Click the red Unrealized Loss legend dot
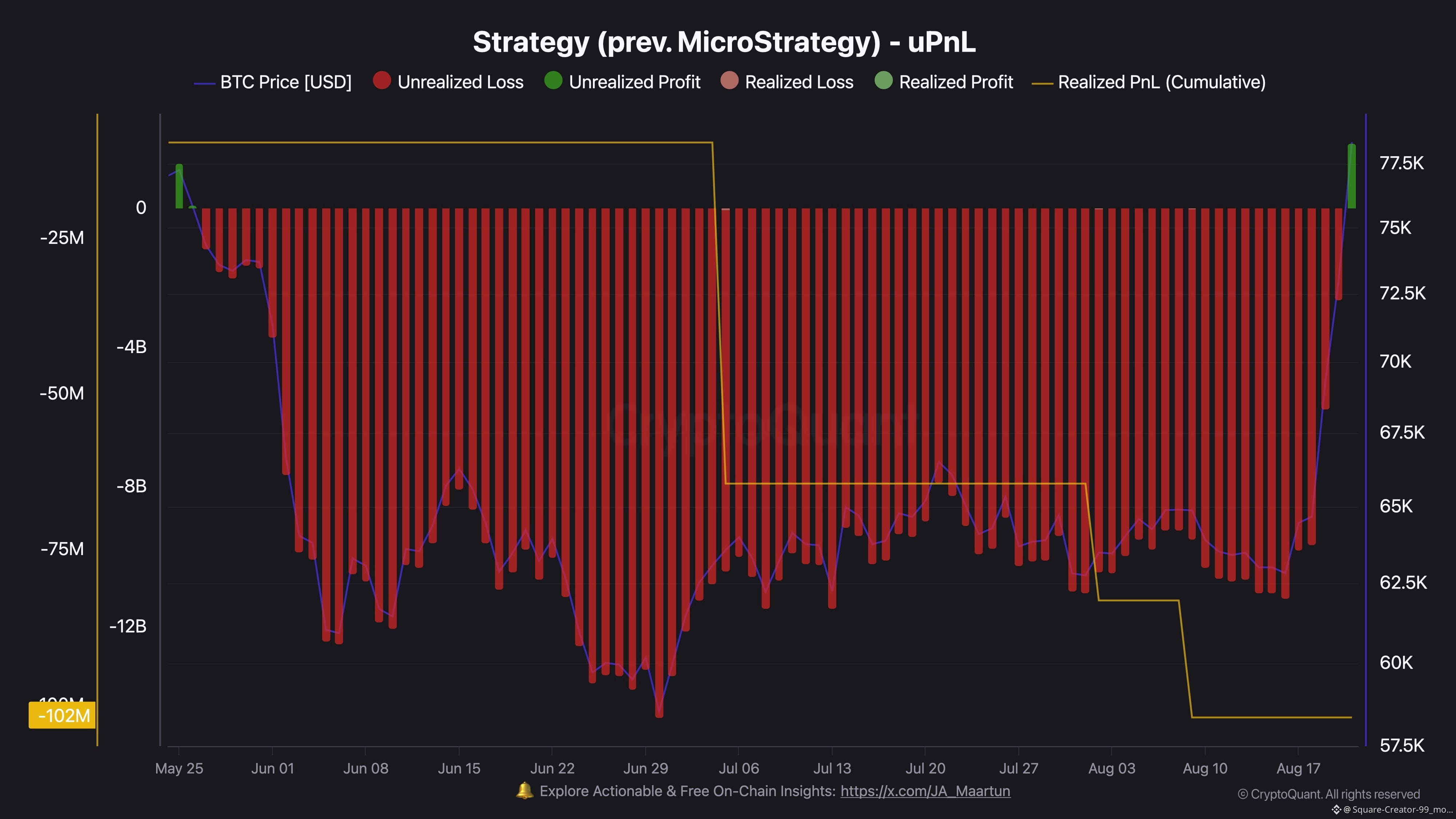This screenshot has height=819, width=1456. (382, 81)
